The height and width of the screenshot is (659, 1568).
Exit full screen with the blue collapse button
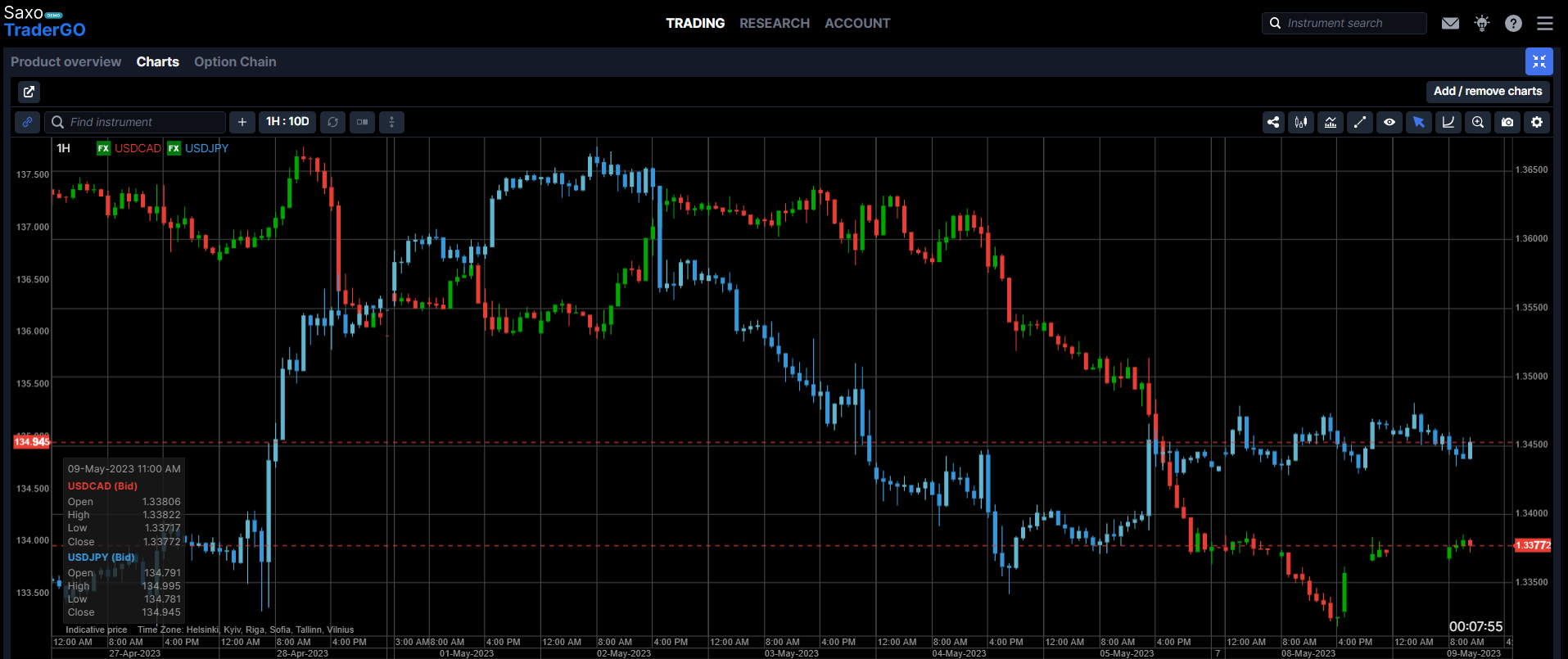coord(1539,61)
